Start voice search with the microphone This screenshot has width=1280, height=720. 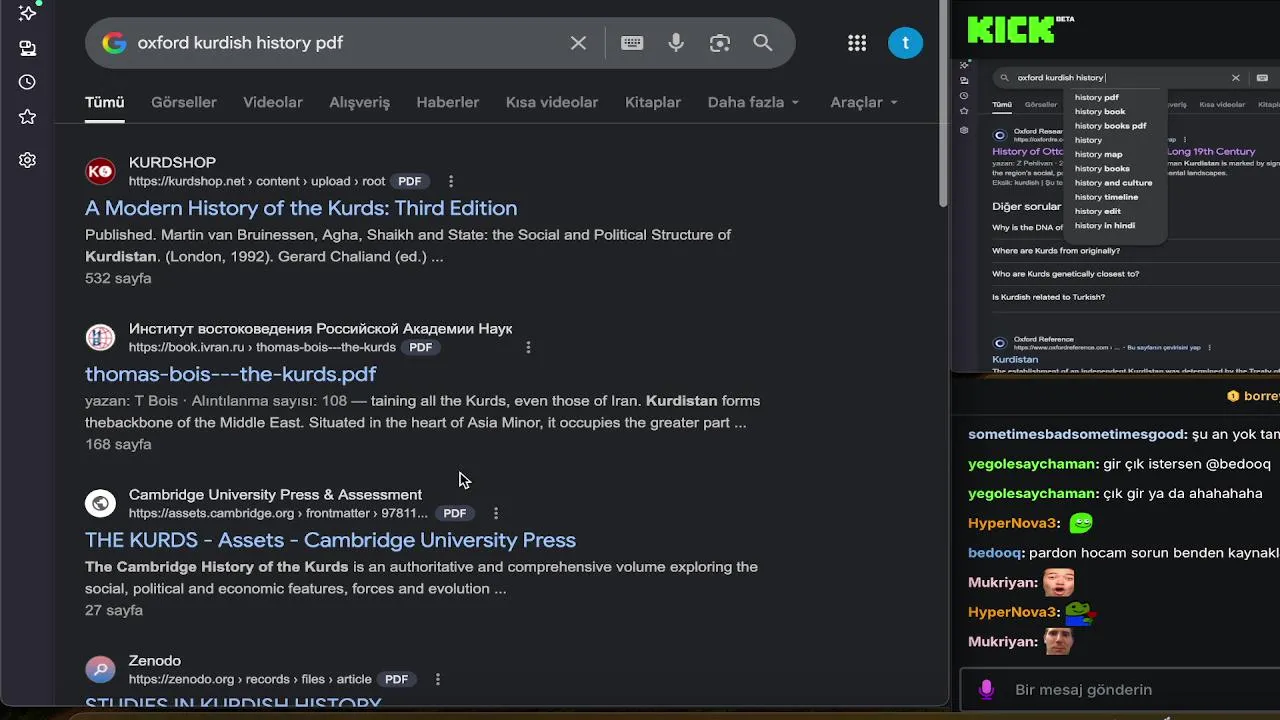(676, 43)
